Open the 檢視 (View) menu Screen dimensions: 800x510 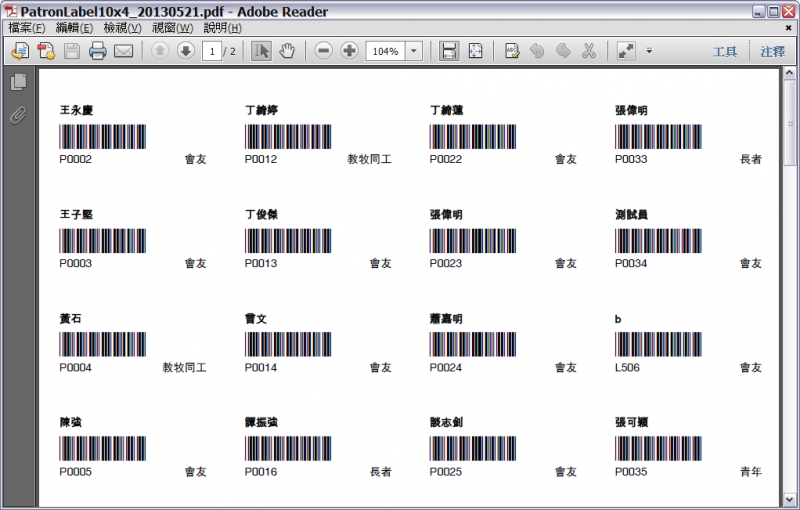pyautogui.click(x=122, y=28)
